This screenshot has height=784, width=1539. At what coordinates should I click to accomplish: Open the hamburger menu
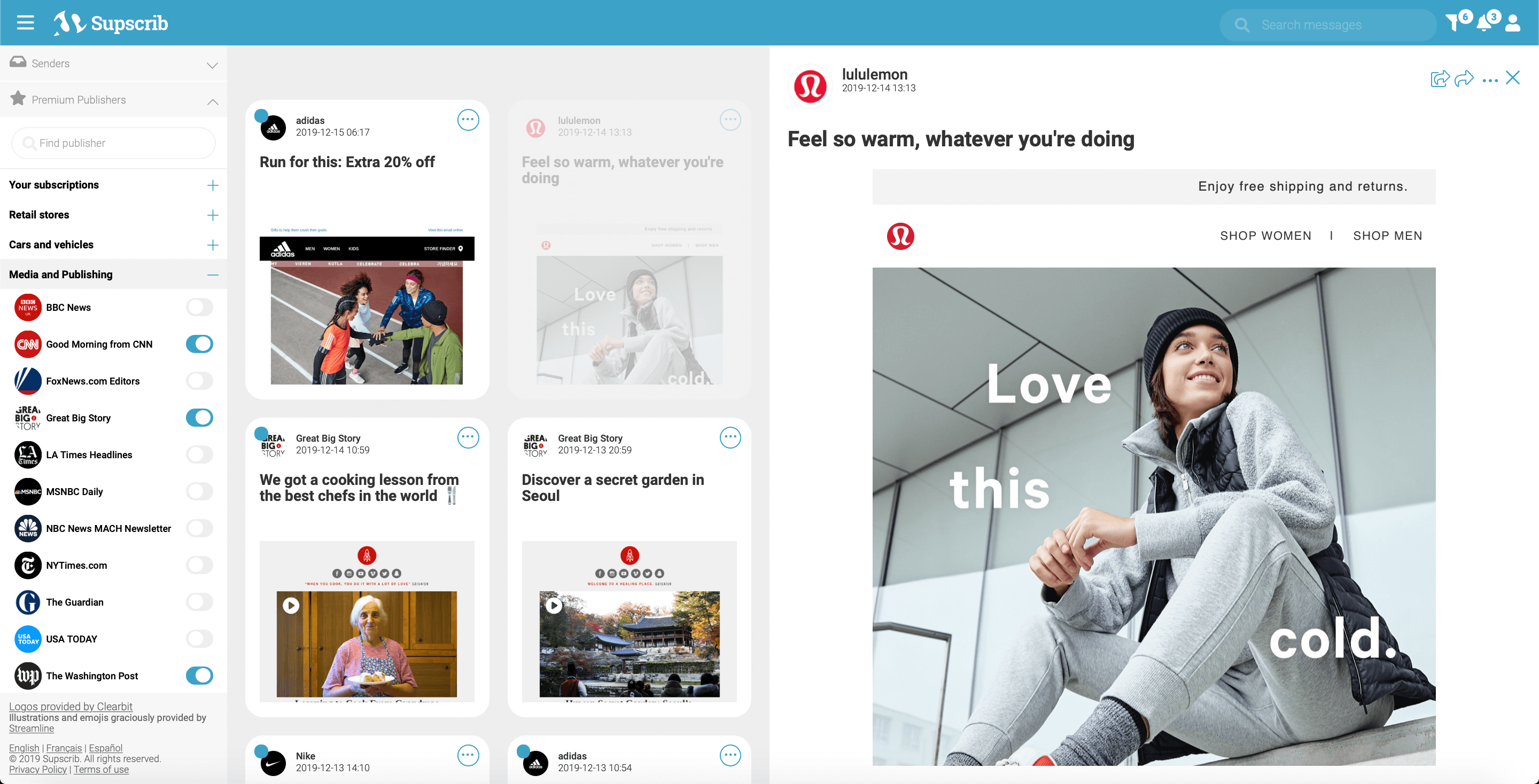25,22
